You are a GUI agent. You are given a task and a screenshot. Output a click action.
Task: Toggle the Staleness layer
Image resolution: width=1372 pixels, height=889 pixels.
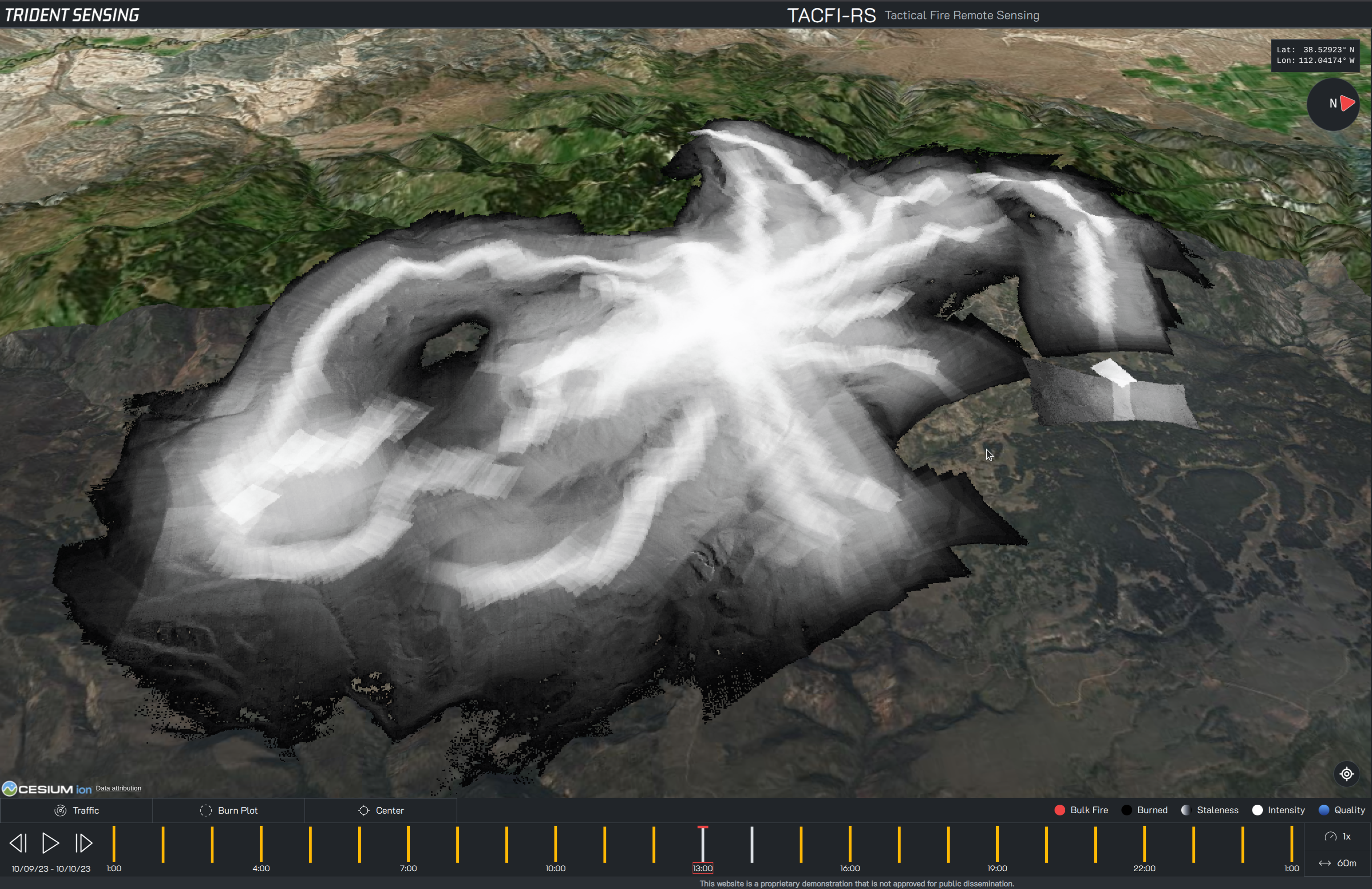pos(1209,810)
